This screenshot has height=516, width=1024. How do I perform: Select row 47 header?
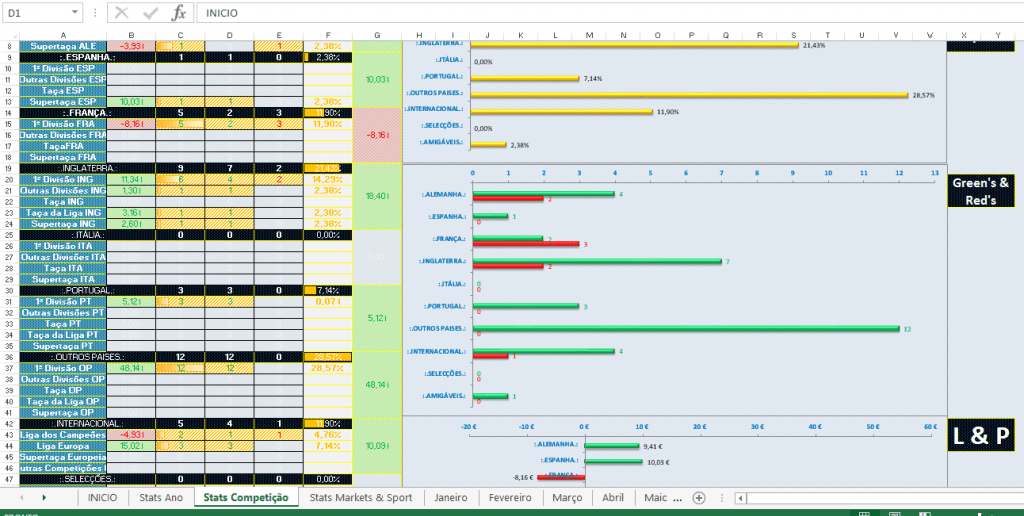click(9, 479)
